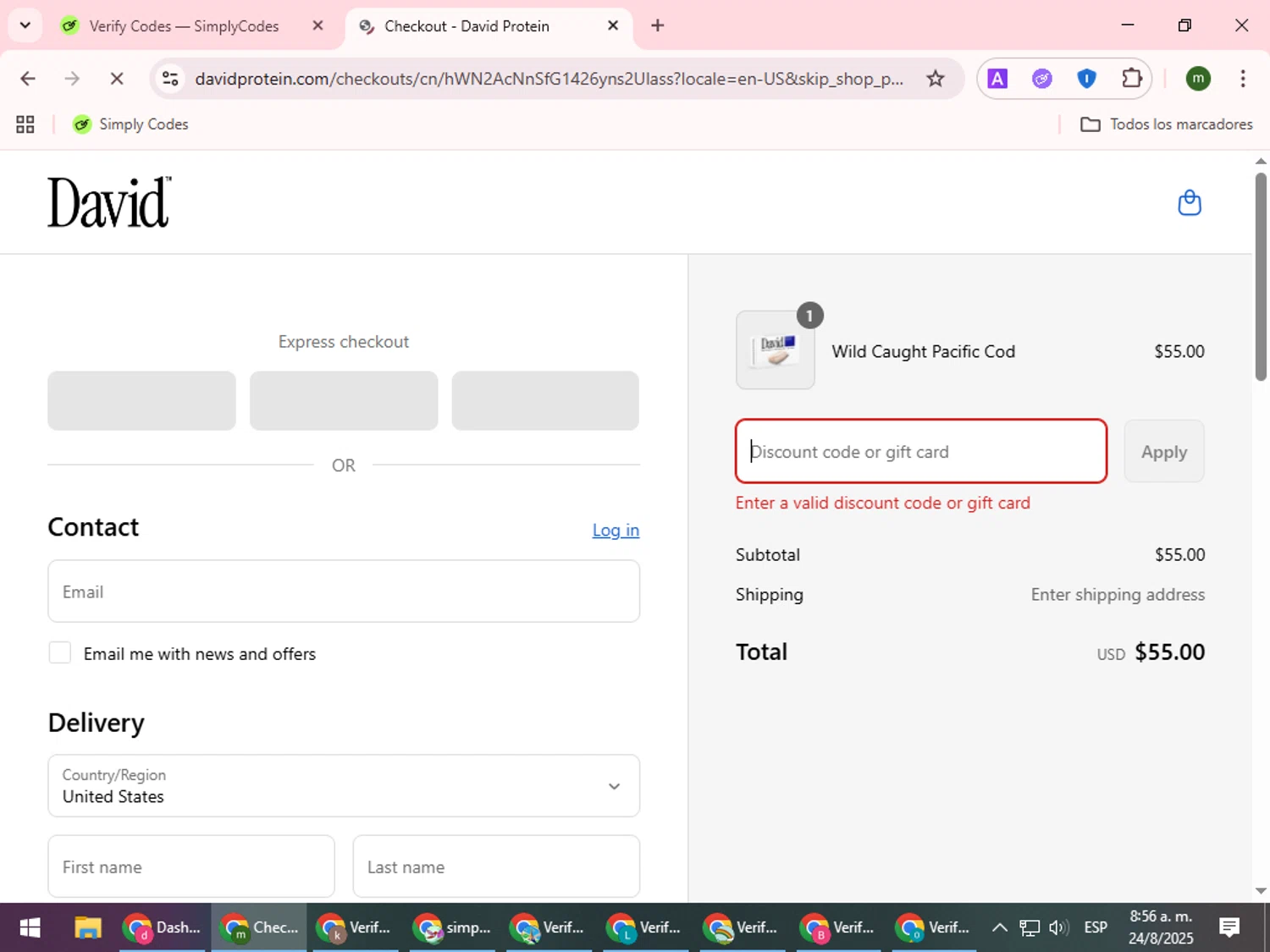Open Chrome's three-dot menu
This screenshot has width=1270, height=952.
[1242, 79]
